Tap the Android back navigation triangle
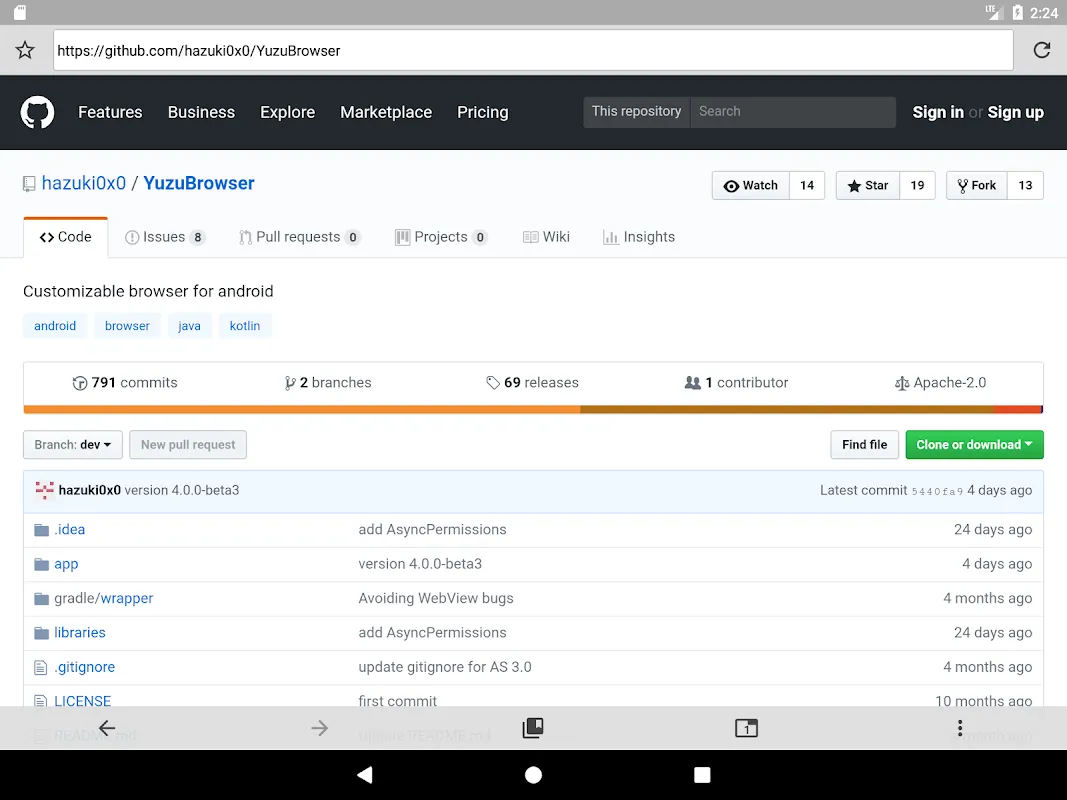 click(365, 775)
